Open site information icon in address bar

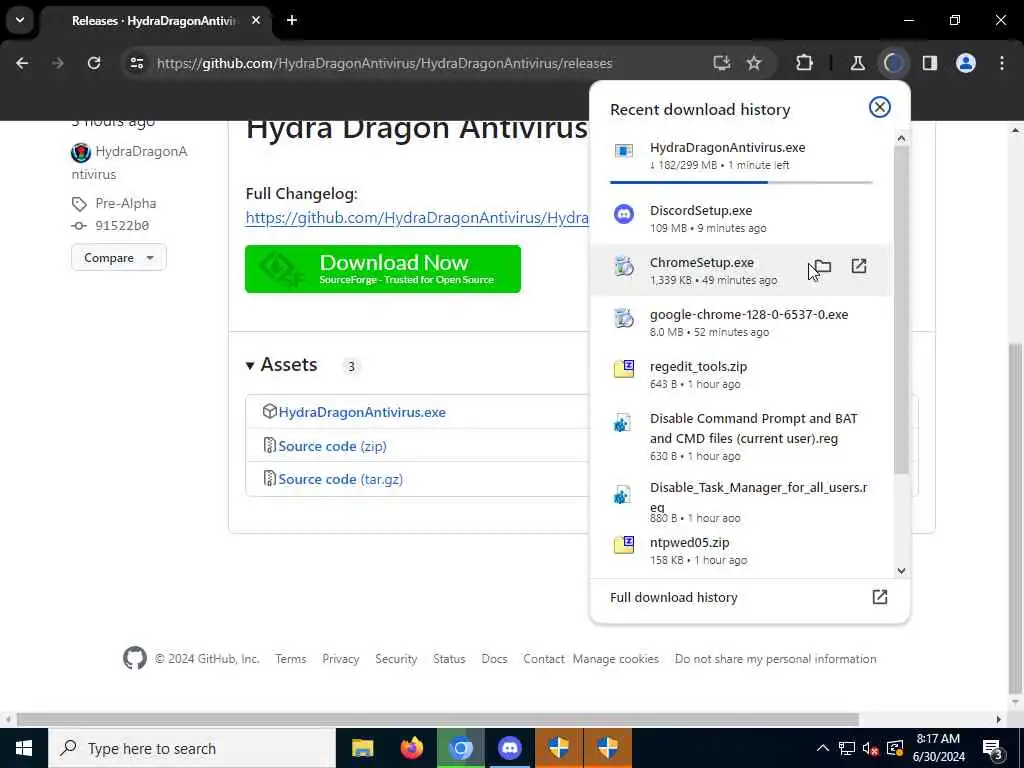click(x=136, y=63)
